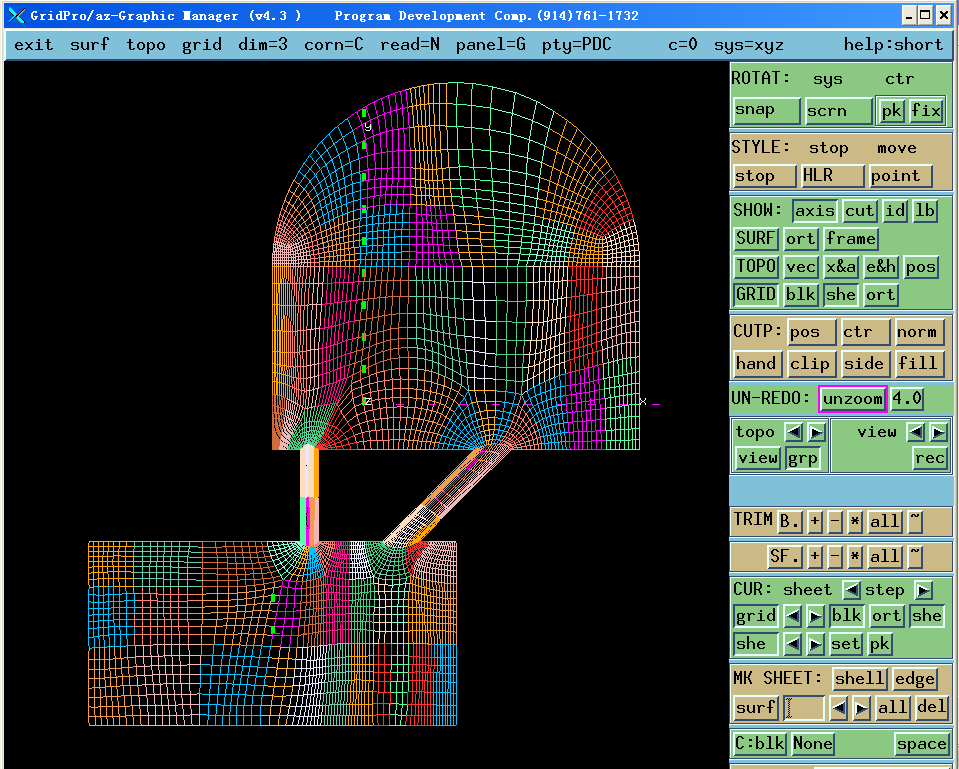Step to previous topo with left arrow
The height and width of the screenshot is (769, 959).
[793, 432]
